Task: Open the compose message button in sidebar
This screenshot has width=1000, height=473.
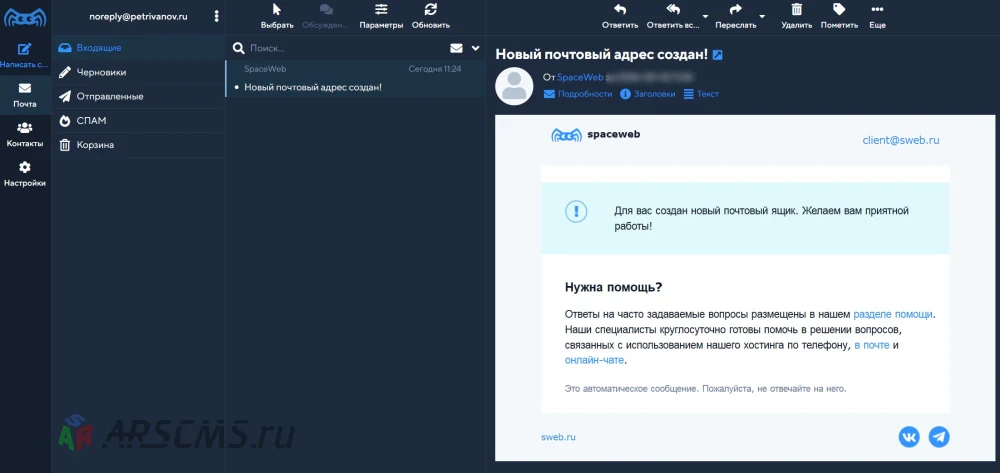Action: 25,55
